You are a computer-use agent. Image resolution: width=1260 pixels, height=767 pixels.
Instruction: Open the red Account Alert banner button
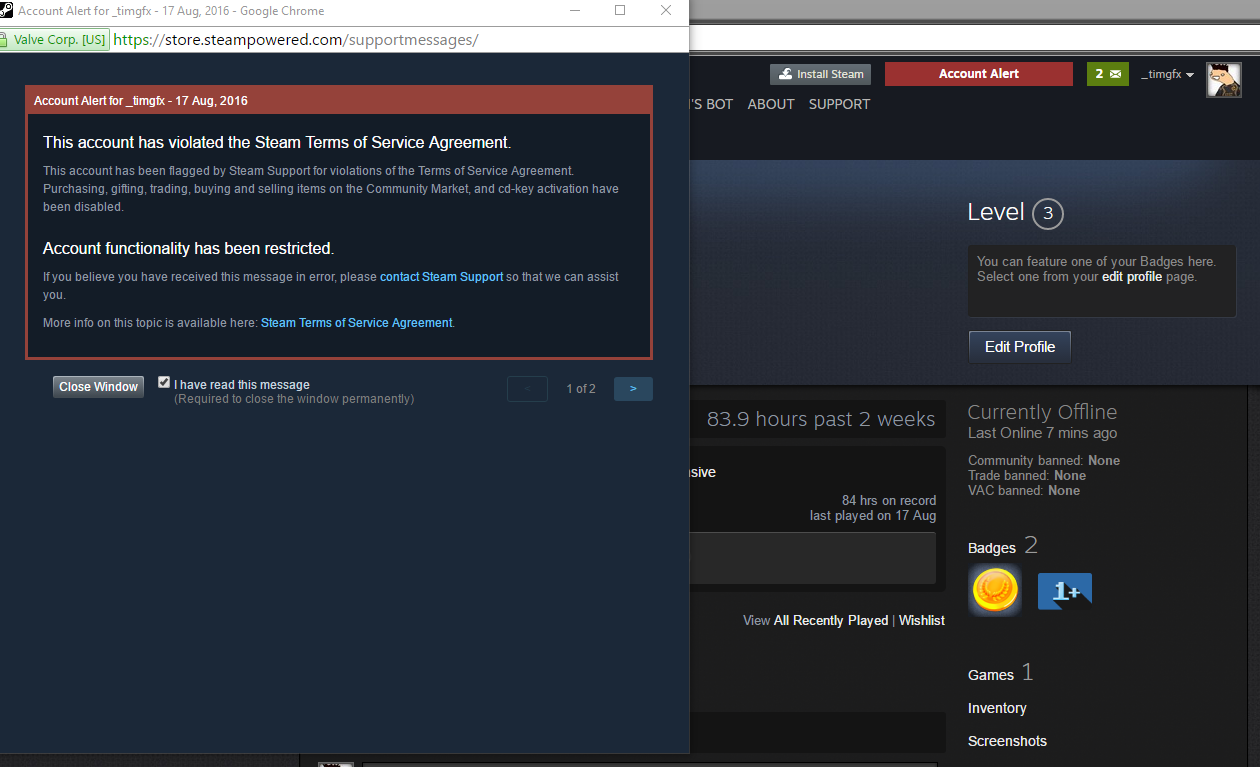coord(979,74)
